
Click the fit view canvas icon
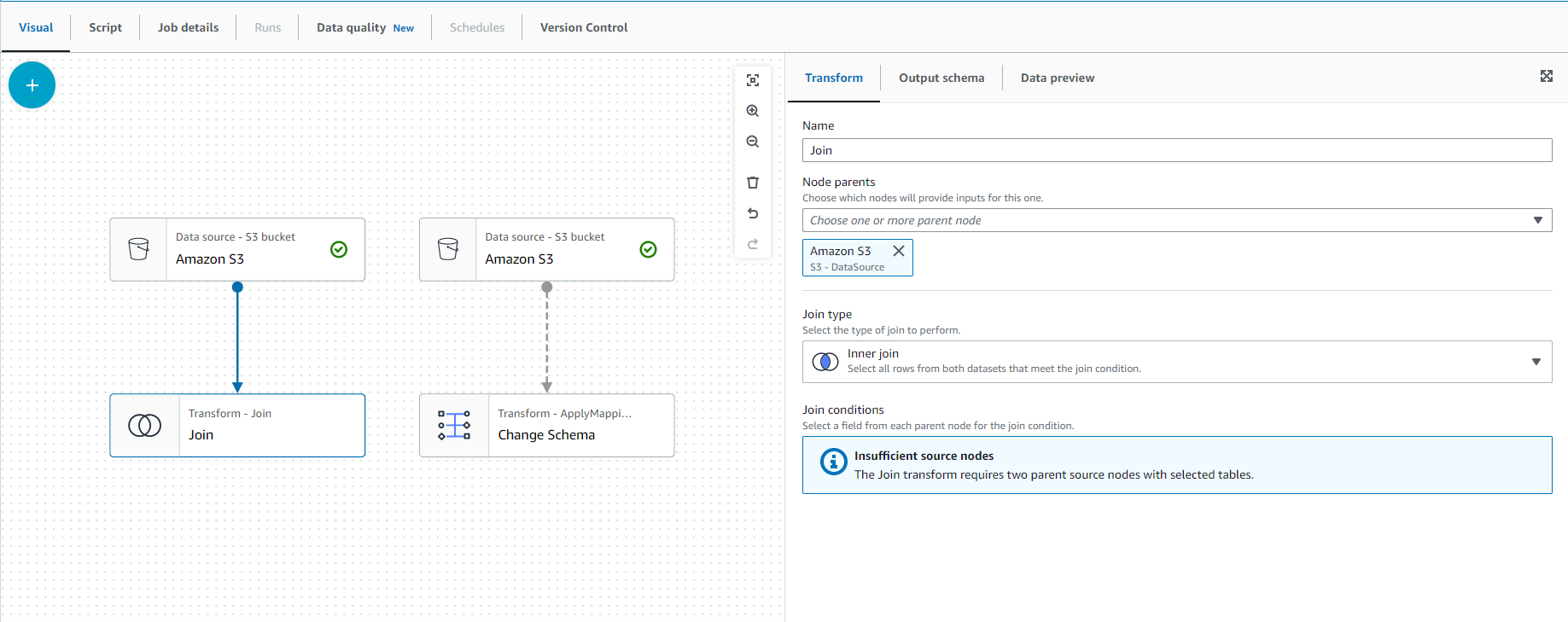click(x=753, y=80)
